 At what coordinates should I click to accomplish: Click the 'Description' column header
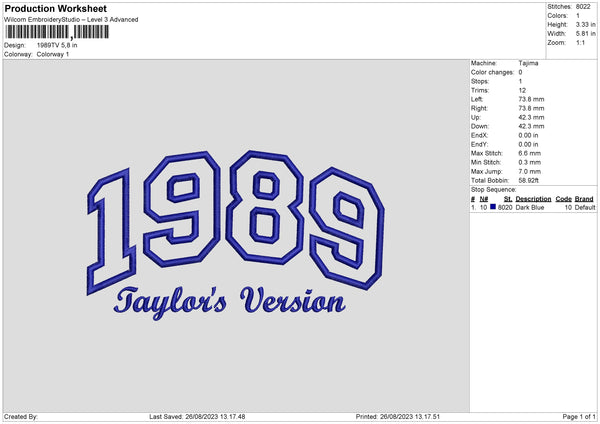533,199
